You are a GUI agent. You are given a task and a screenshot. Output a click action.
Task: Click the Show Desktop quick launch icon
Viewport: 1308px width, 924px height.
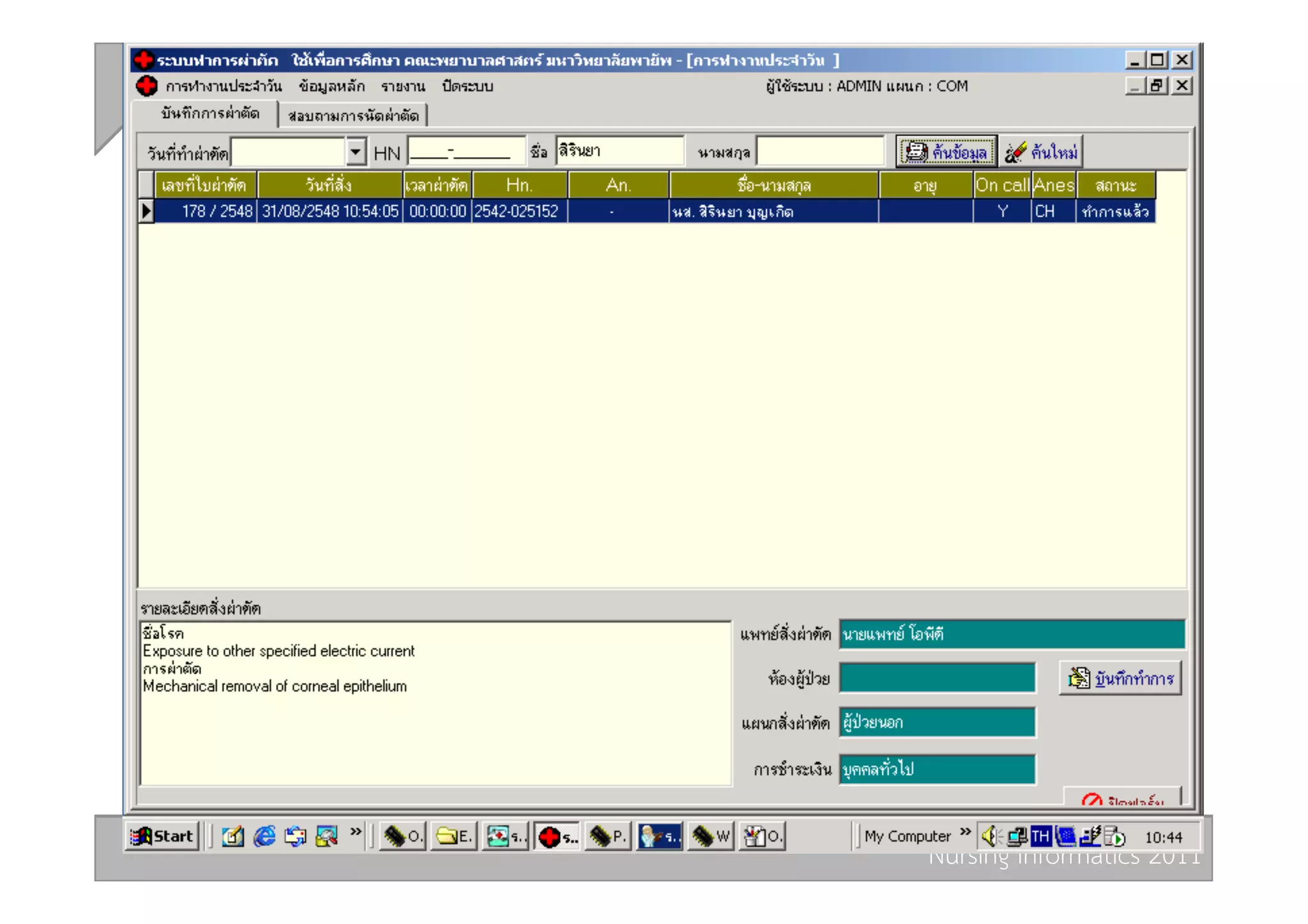(x=232, y=836)
